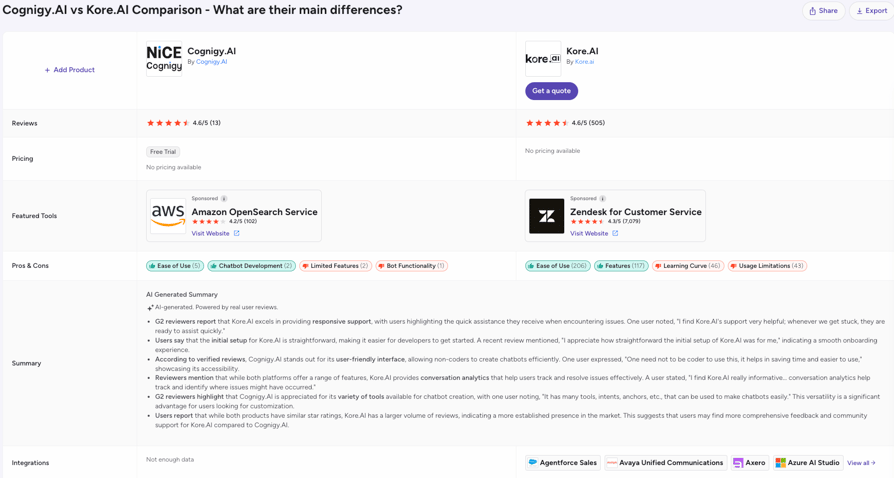Click Reviews row label

(x=25, y=123)
